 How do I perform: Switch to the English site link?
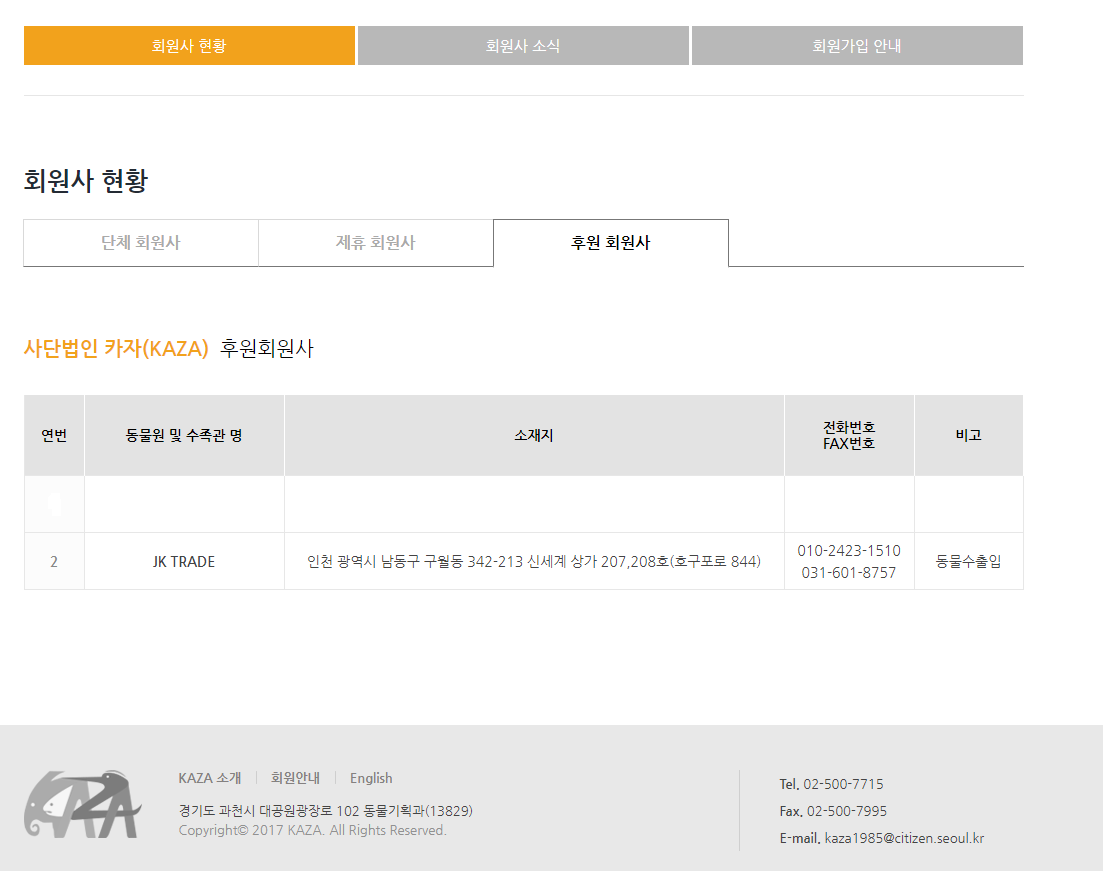(371, 778)
